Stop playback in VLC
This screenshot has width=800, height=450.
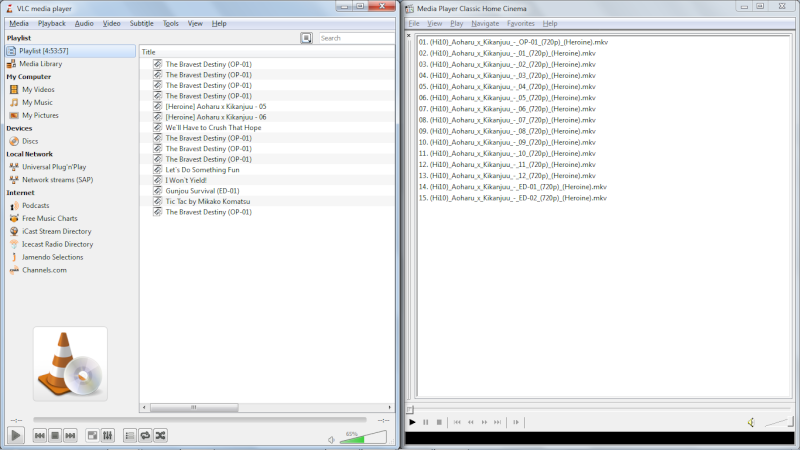pos(55,435)
